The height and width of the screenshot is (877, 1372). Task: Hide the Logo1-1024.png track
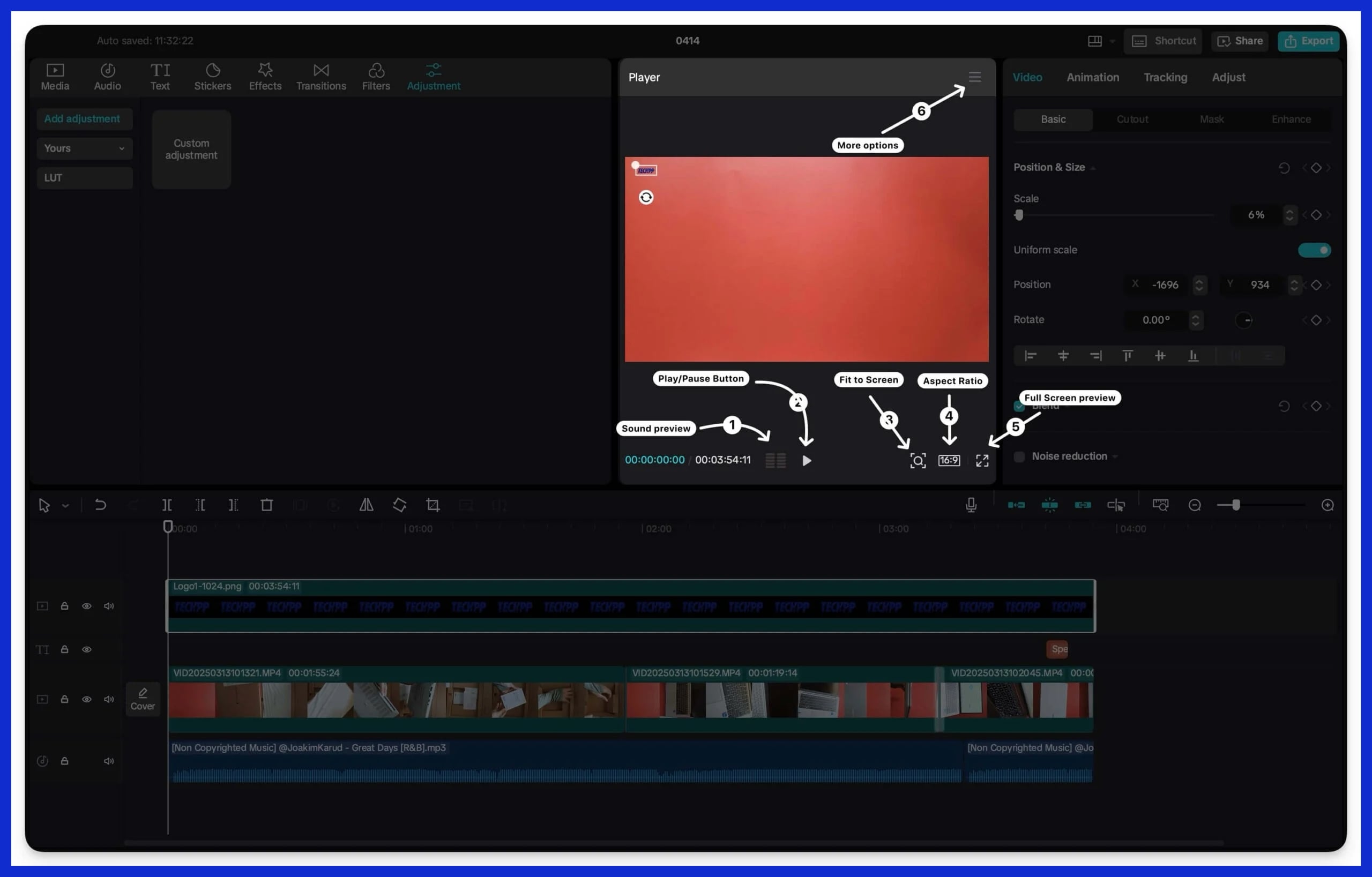click(x=87, y=605)
